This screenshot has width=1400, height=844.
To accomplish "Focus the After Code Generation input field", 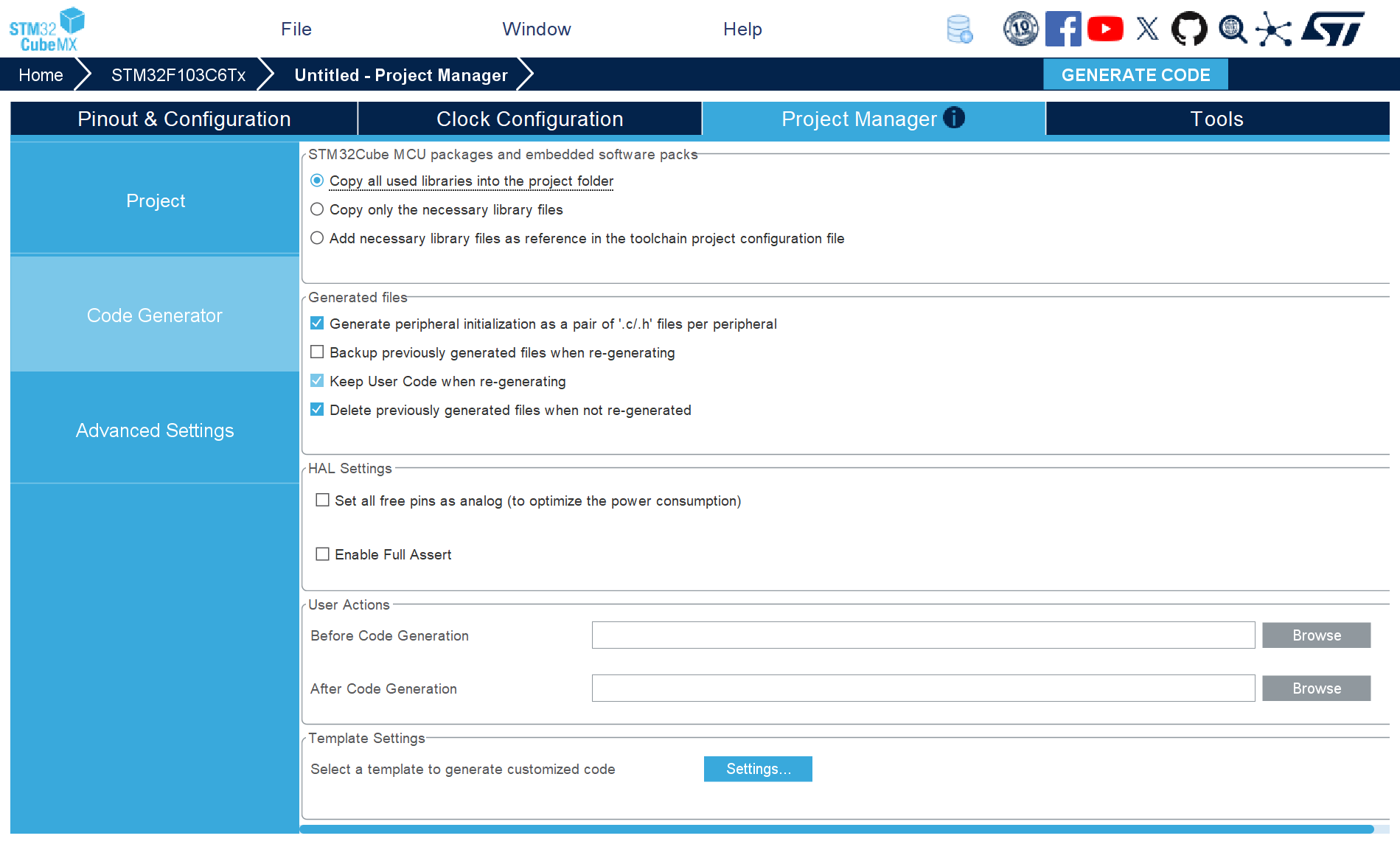I will click(923, 688).
